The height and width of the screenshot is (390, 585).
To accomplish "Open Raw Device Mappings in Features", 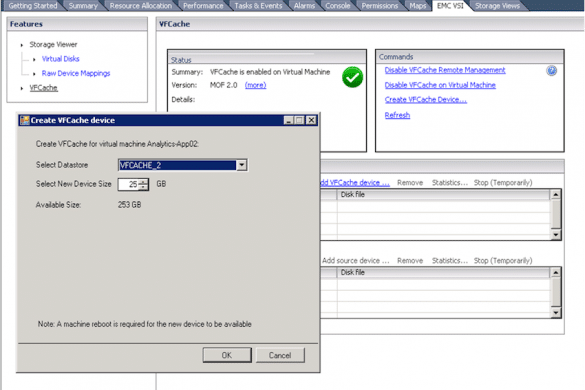I will 76,73.
